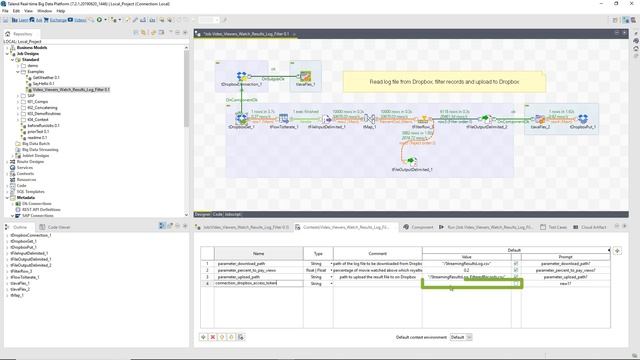This screenshot has width=640, height=360.
Task: Select the tDropboxGet_1 component on canvas
Action: (x=241, y=119)
